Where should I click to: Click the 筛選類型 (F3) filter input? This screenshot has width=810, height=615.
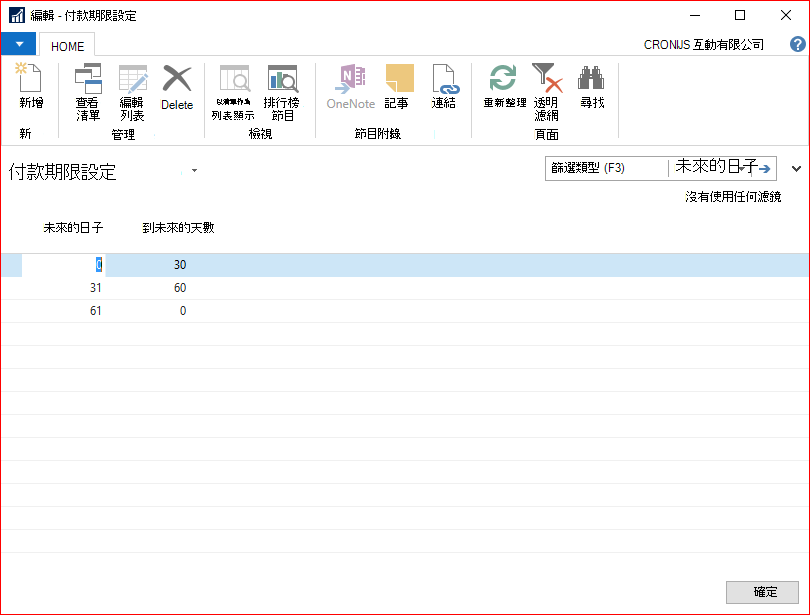pos(606,168)
